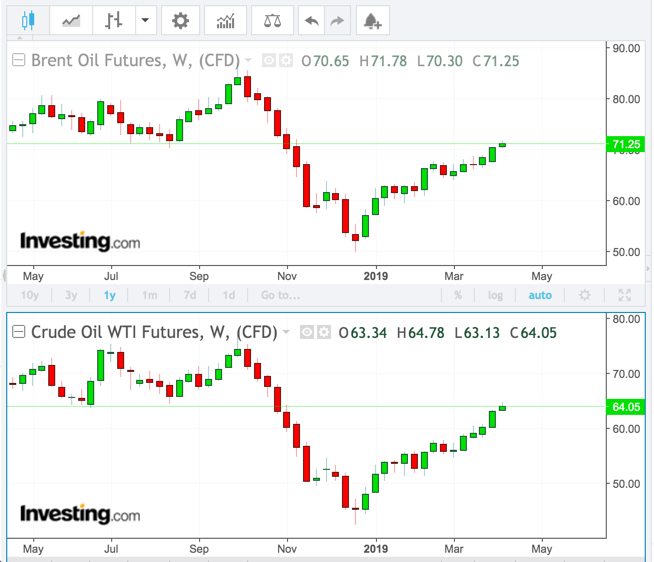
Task: Select the candlestick chart type button
Action: 28,20
